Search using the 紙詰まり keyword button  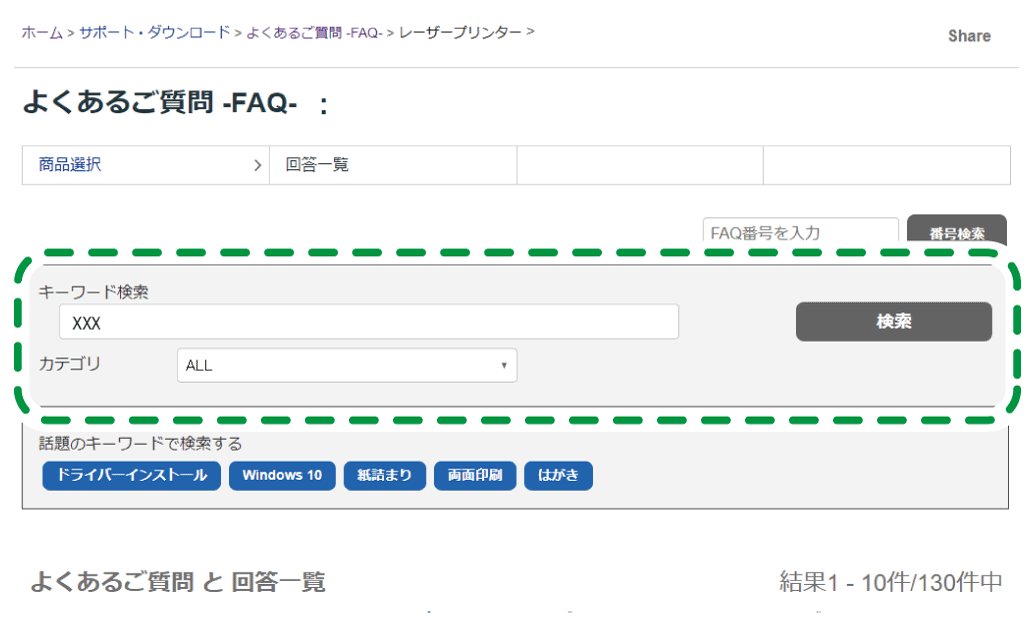click(x=384, y=475)
